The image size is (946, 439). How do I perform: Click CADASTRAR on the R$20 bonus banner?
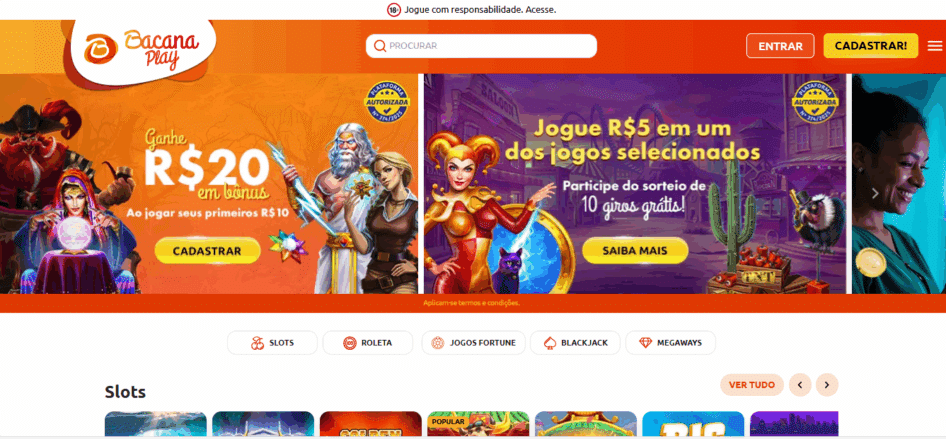pyautogui.click(x=207, y=251)
